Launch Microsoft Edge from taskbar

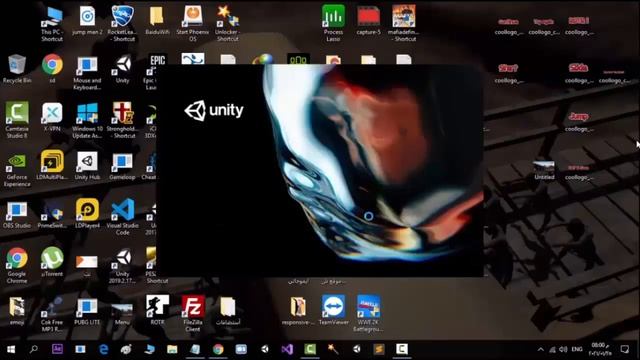point(103,349)
